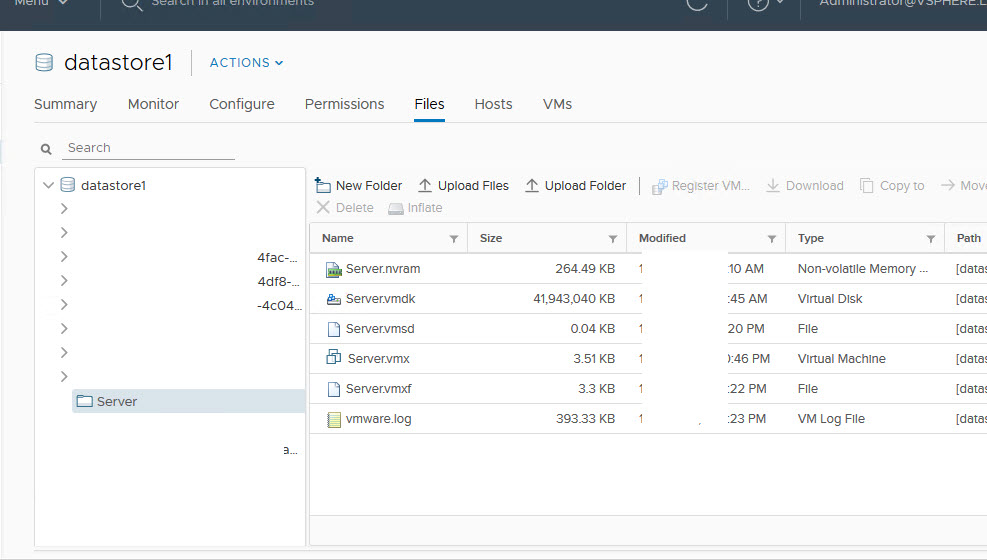Click the Upload Folder arrow icon

coord(532,185)
